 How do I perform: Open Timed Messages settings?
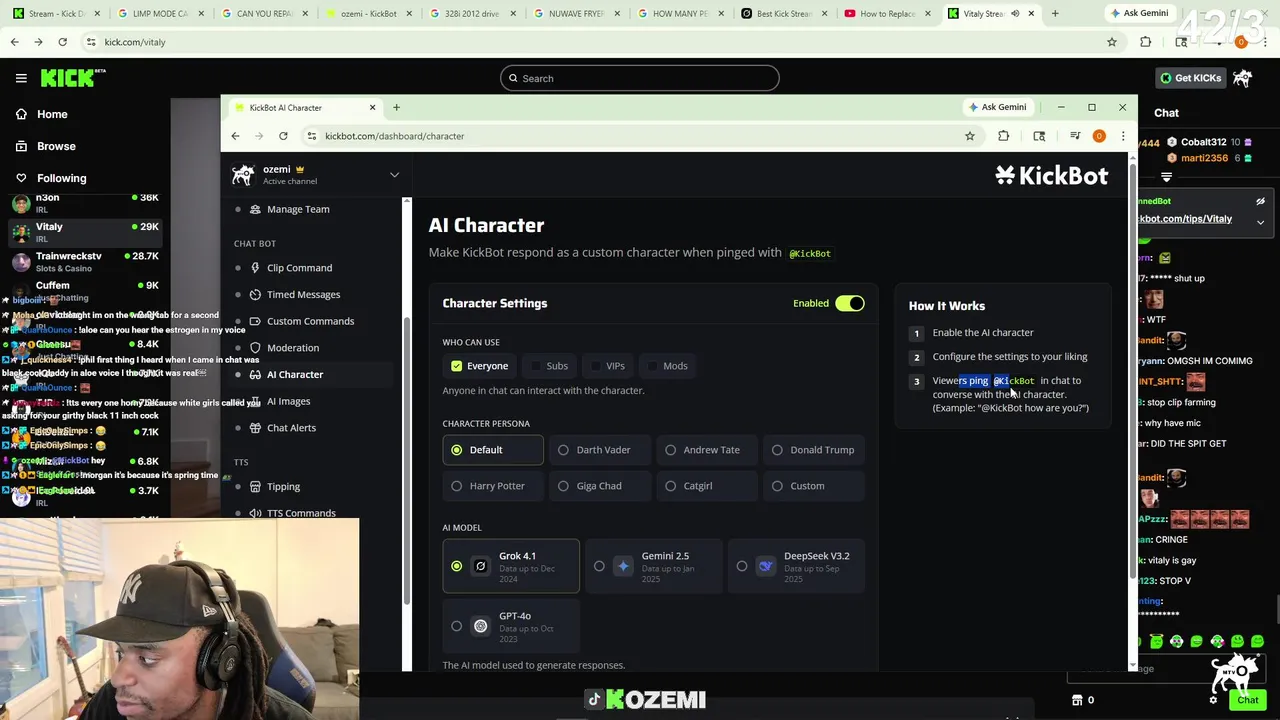pyautogui.click(x=303, y=294)
